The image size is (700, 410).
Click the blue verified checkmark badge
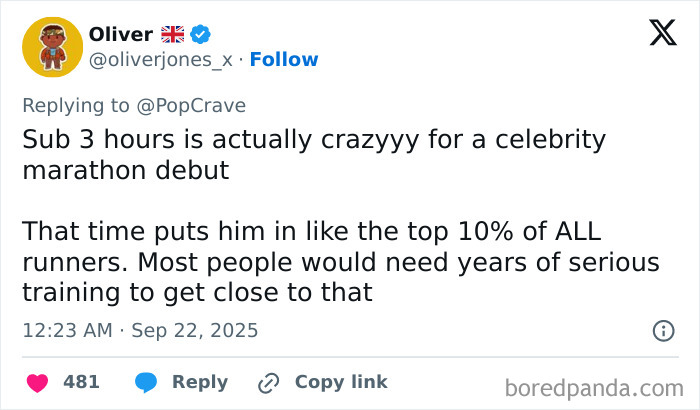click(x=201, y=34)
